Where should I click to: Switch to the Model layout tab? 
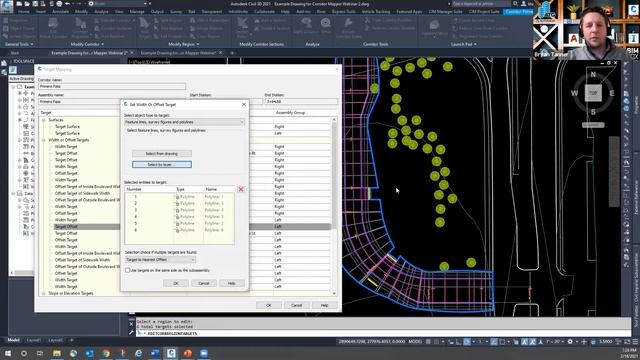(x=13, y=340)
